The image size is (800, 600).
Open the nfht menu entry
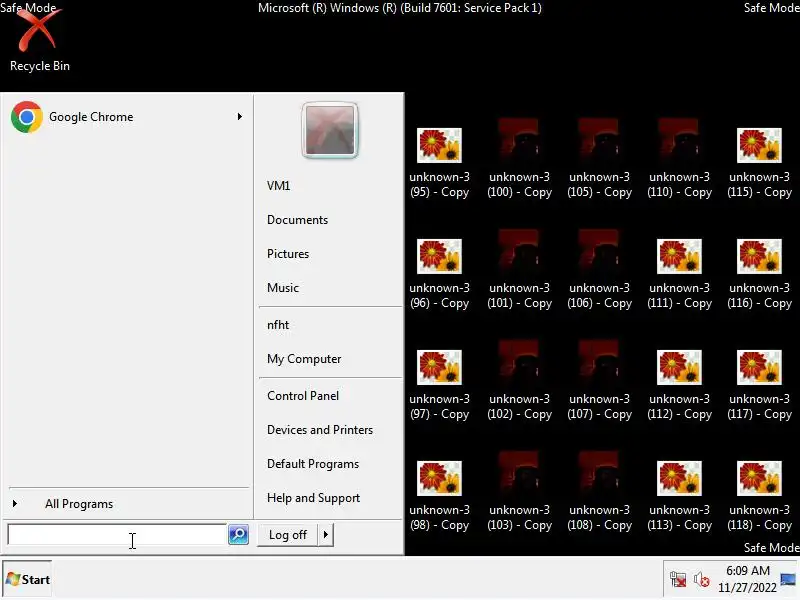[x=278, y=325]
